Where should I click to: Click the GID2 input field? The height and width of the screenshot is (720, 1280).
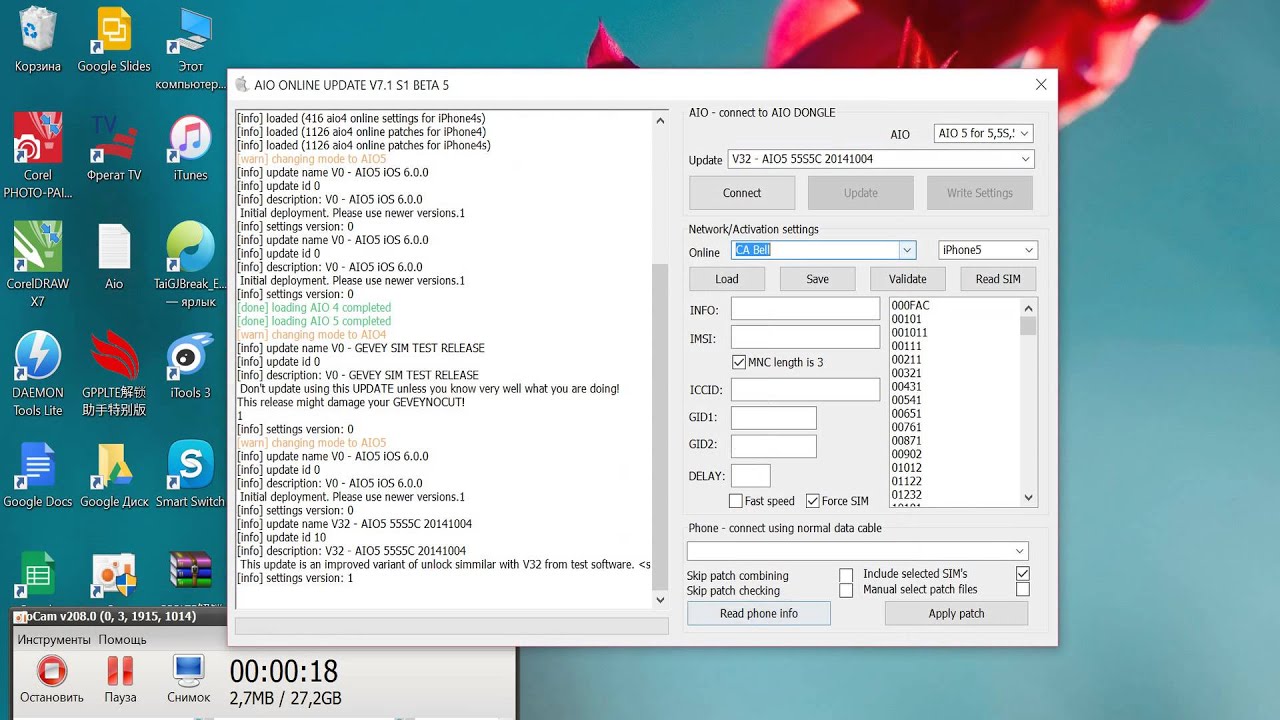(x=774, y=446)
